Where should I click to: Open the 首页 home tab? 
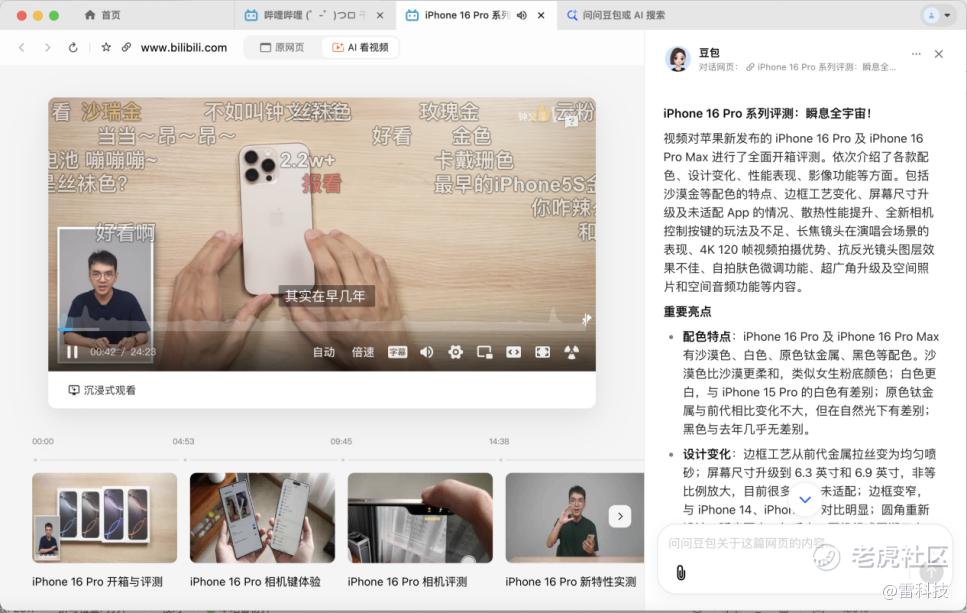(102, 15)
